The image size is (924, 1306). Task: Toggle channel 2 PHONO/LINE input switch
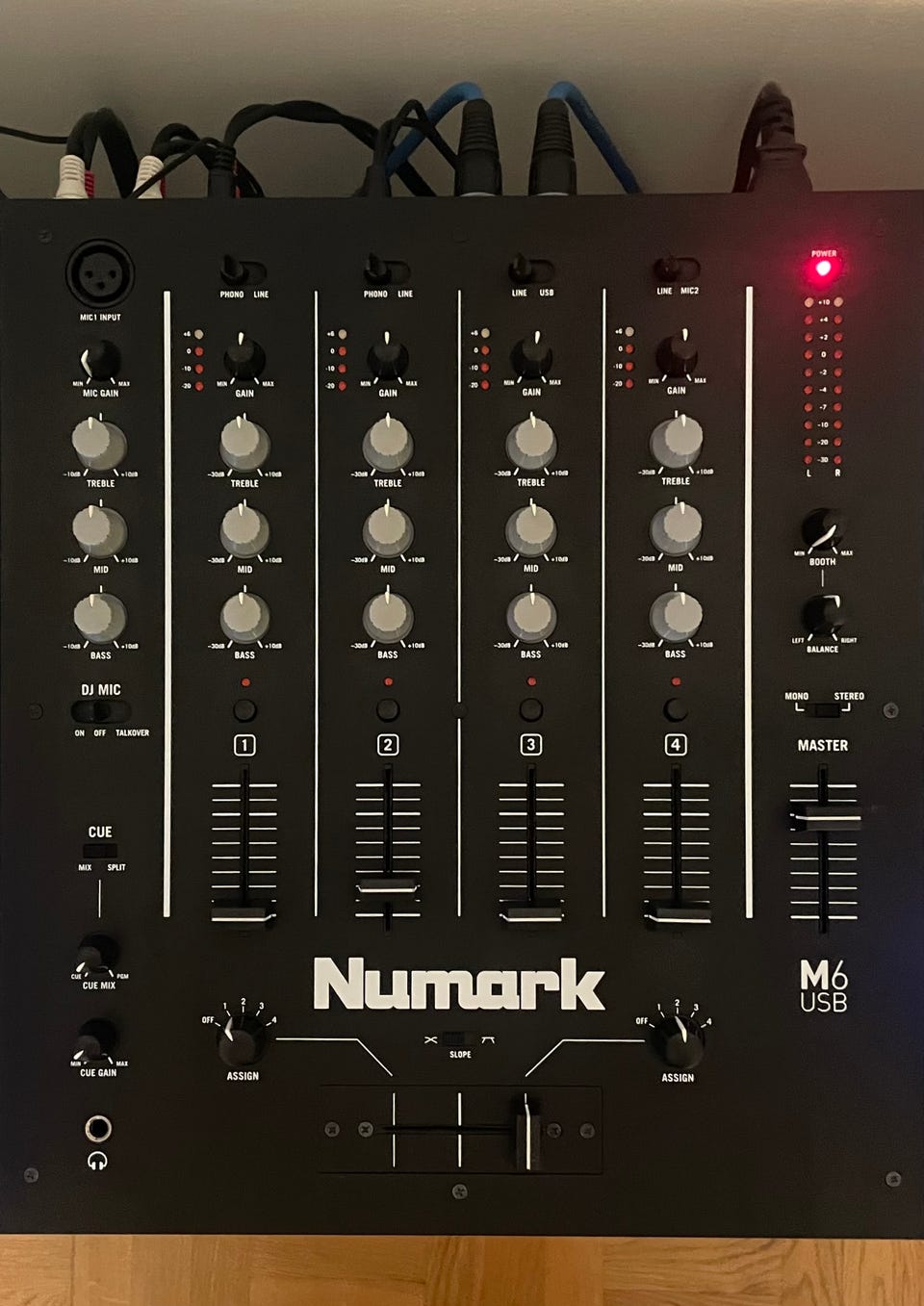pyautogui.click(x=386, y=269)
